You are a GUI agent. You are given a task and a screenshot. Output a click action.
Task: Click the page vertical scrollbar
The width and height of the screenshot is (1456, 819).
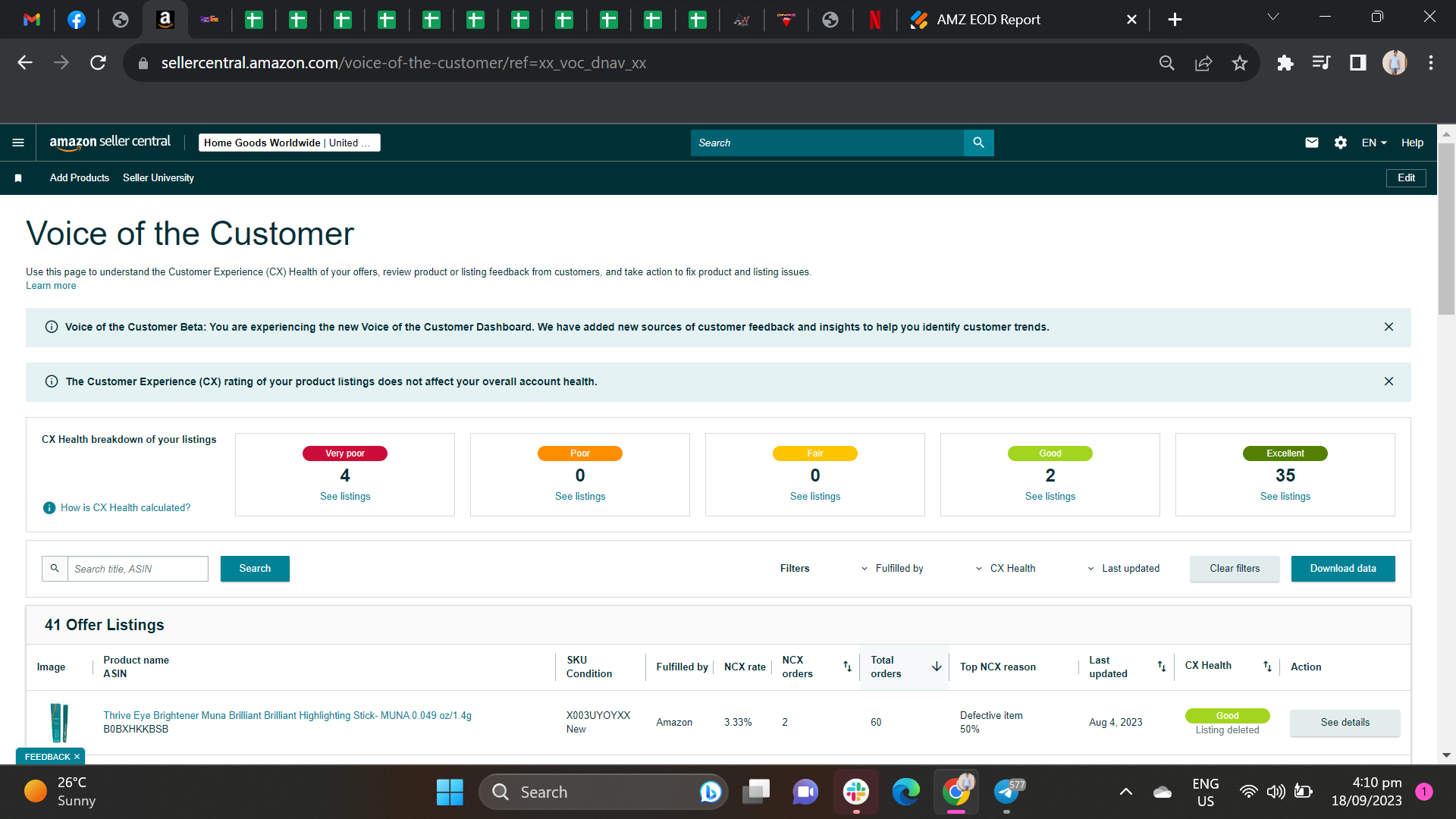[x=1446, y=227]
